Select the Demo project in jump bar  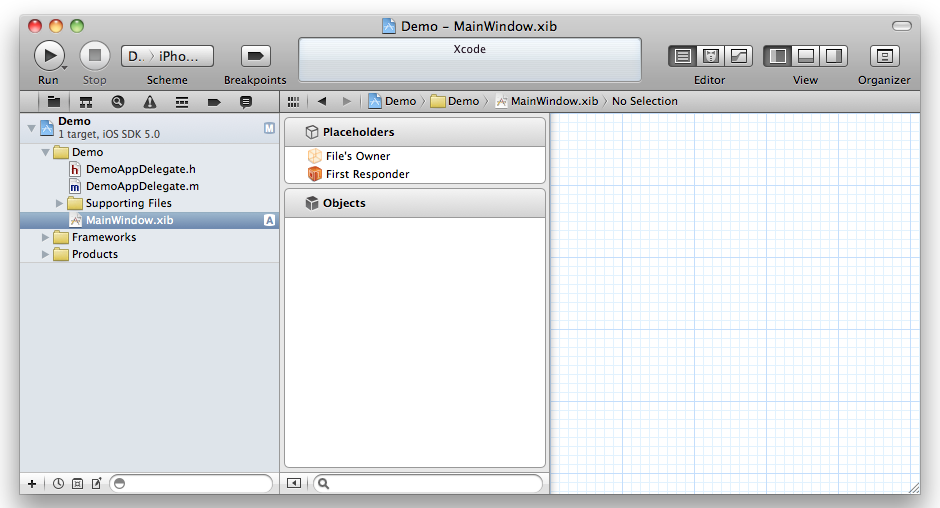coord(392,101)
